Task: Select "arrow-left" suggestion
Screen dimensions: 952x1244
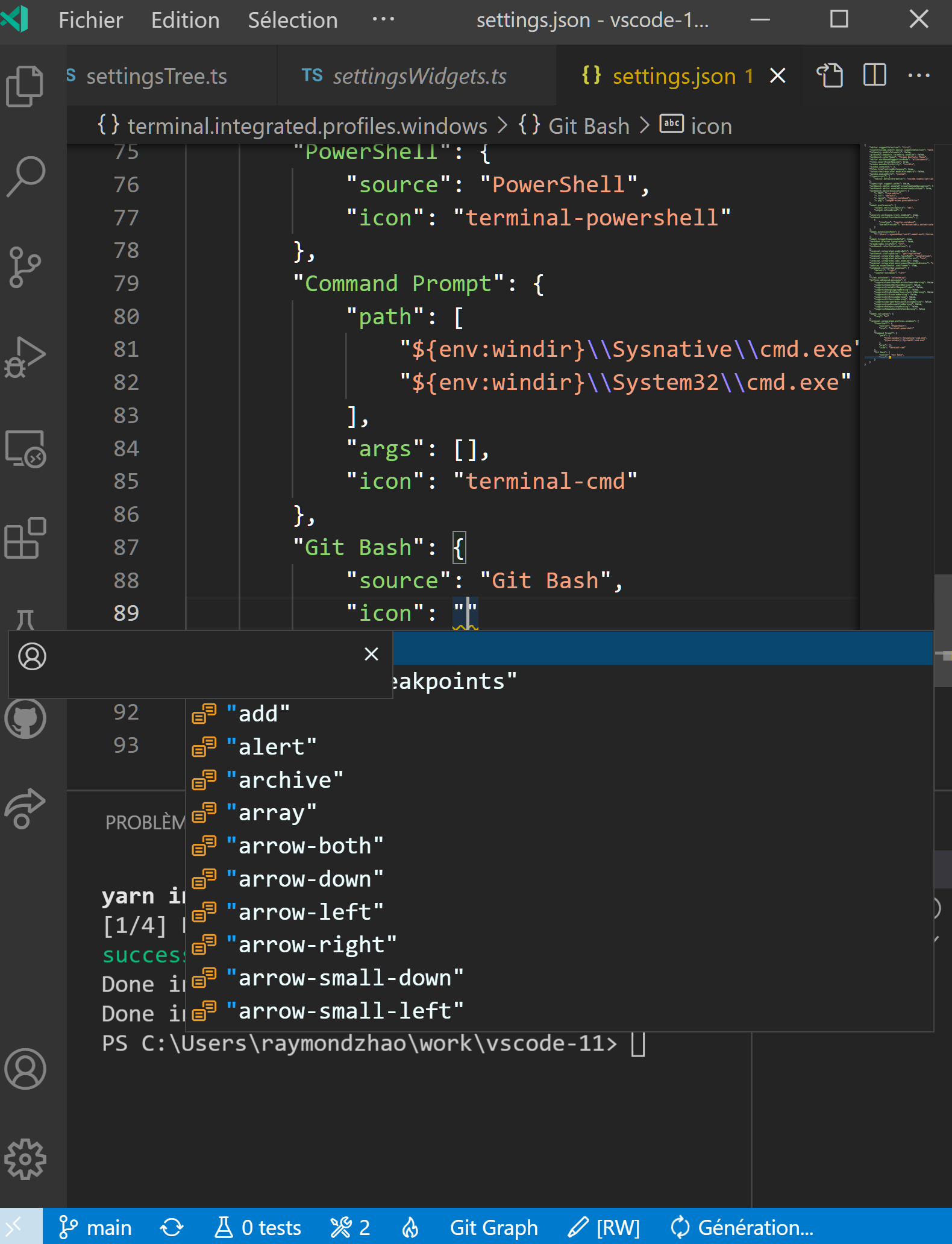Action: [559, 912]
